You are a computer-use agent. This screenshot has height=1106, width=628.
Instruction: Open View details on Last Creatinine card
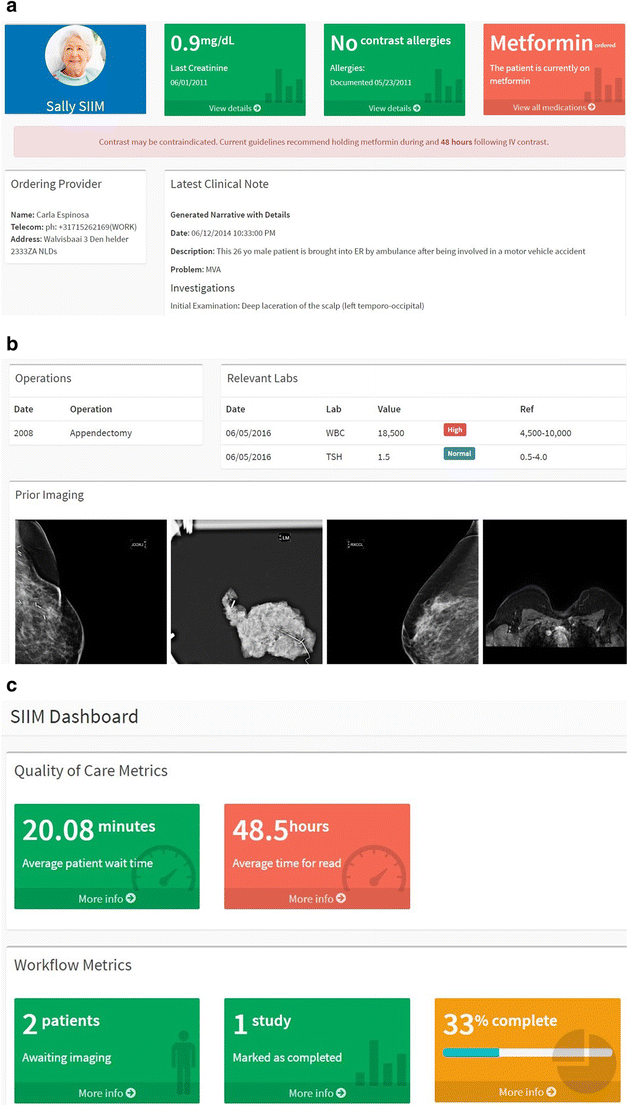click(235, 107)
